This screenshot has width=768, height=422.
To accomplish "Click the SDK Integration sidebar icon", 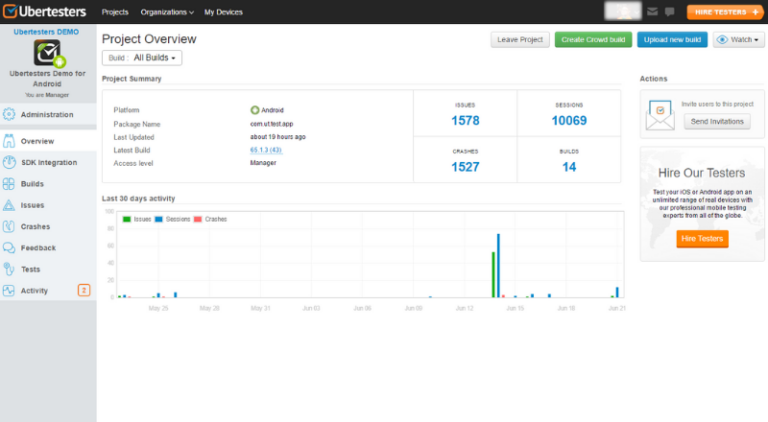I will (10, 162).
